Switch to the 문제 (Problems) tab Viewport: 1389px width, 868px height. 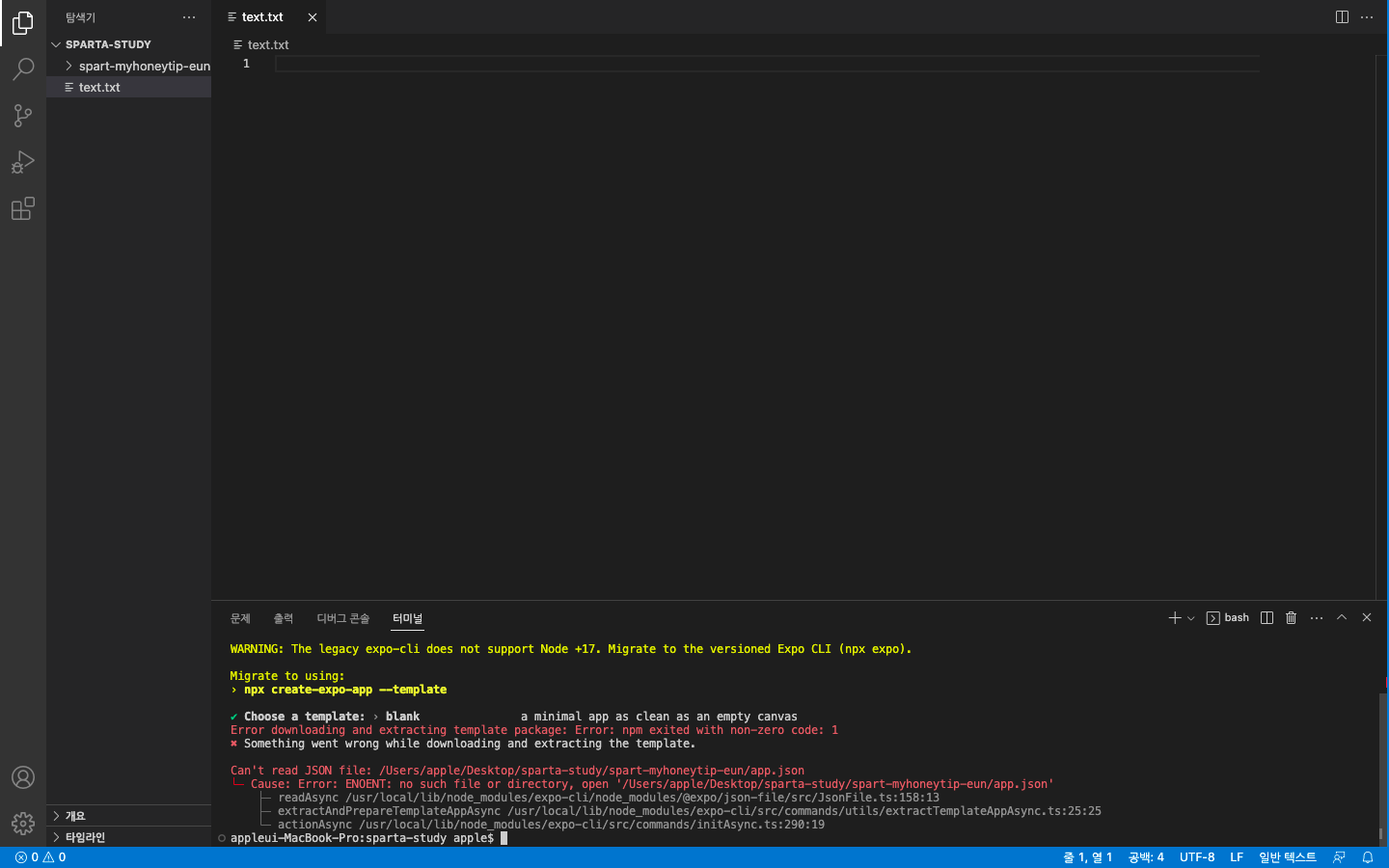click(240, 618)
